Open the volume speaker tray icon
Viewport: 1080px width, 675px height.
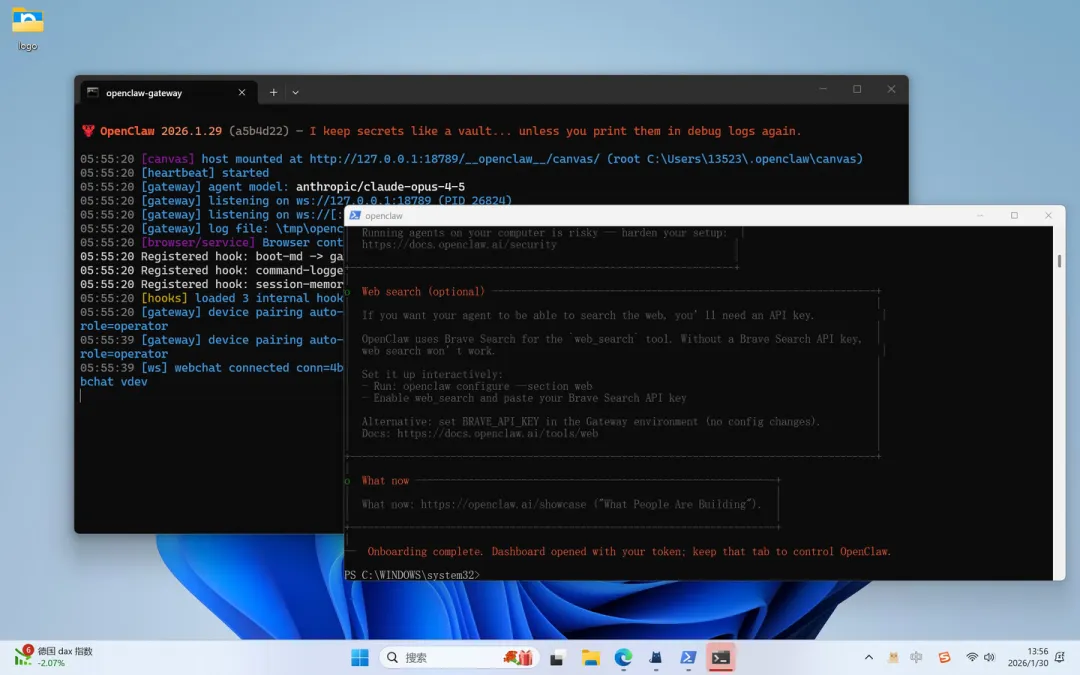pos(990,658)
